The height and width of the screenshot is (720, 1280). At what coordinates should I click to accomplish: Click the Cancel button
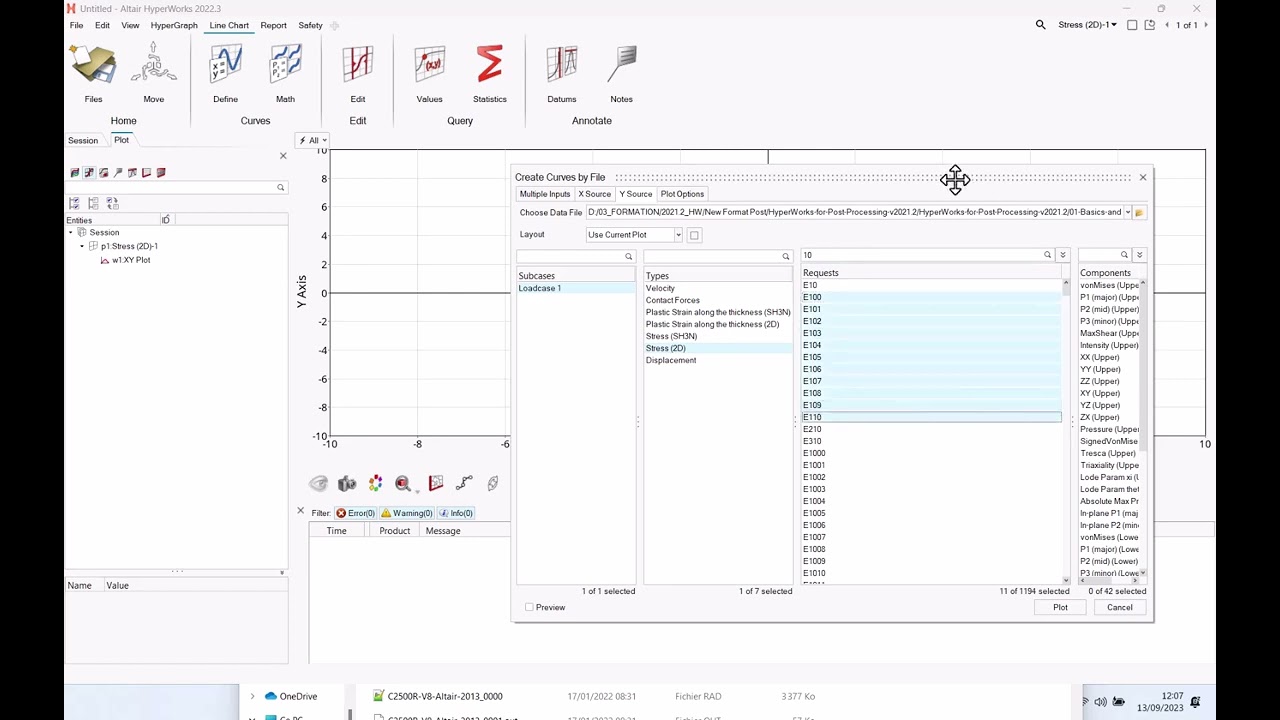1119,607
